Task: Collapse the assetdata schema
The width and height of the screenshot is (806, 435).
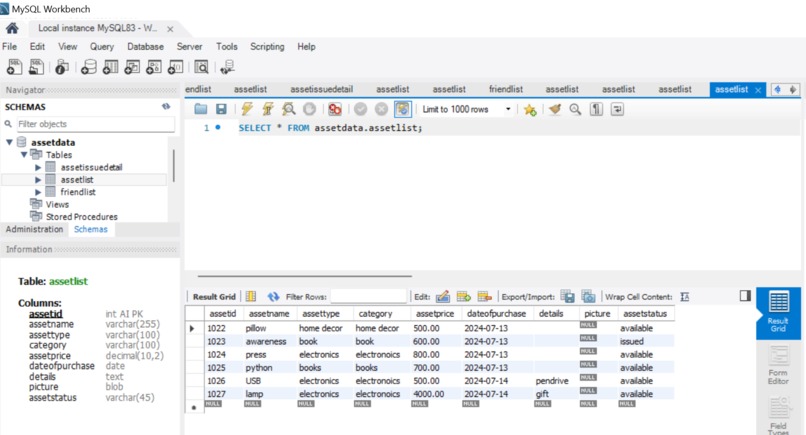Action: [x=9, y=142]
